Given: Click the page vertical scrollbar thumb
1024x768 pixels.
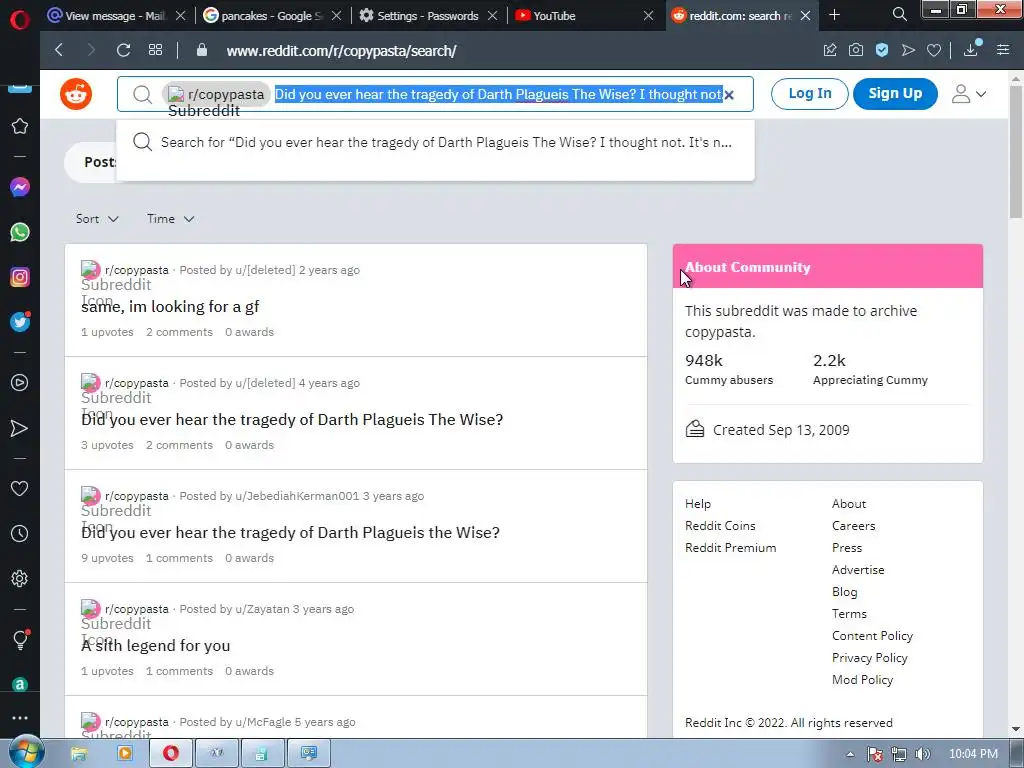Looking at the screenshot, I should (1016, 152).
